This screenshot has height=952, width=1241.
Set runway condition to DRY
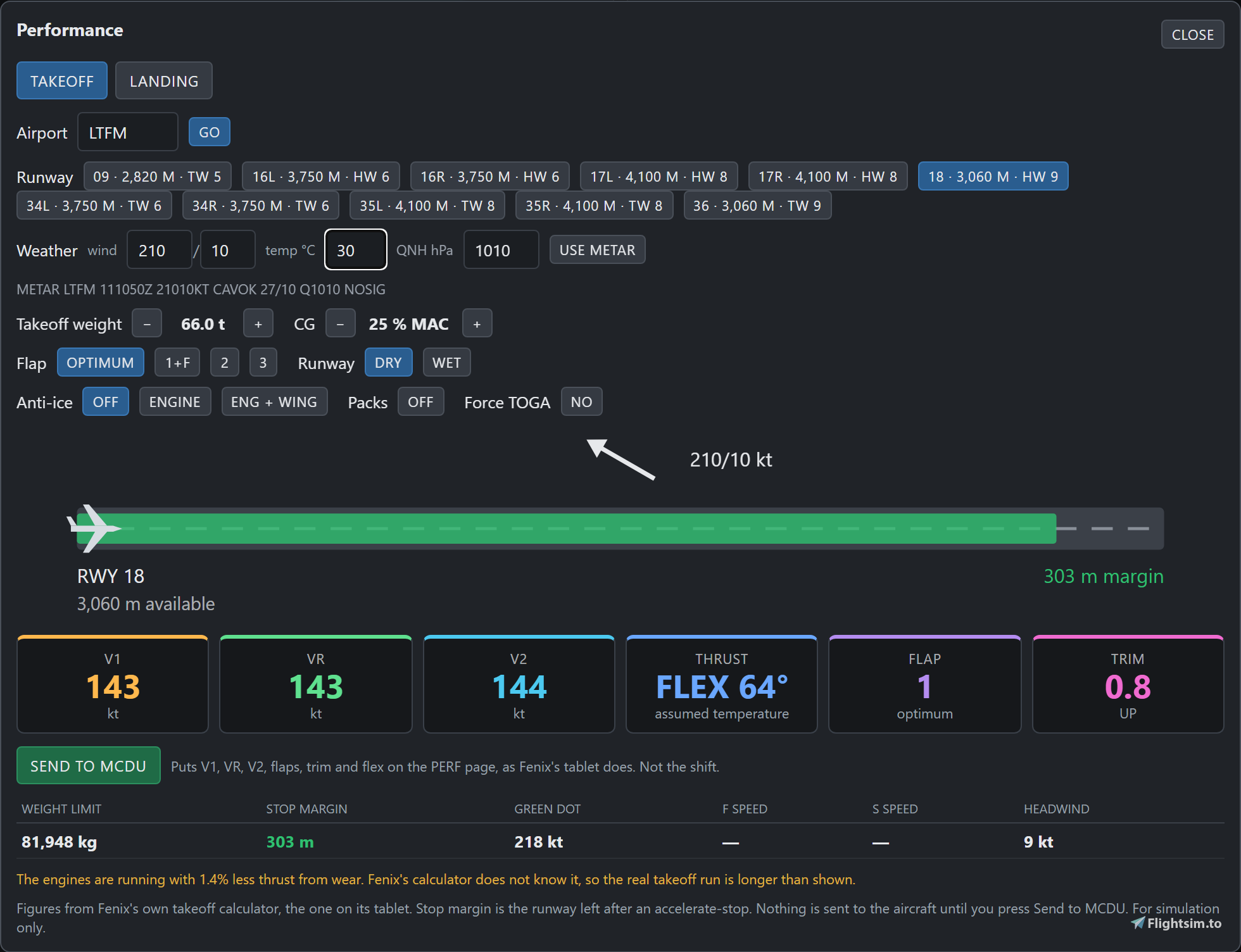click(x=389, y=363)
